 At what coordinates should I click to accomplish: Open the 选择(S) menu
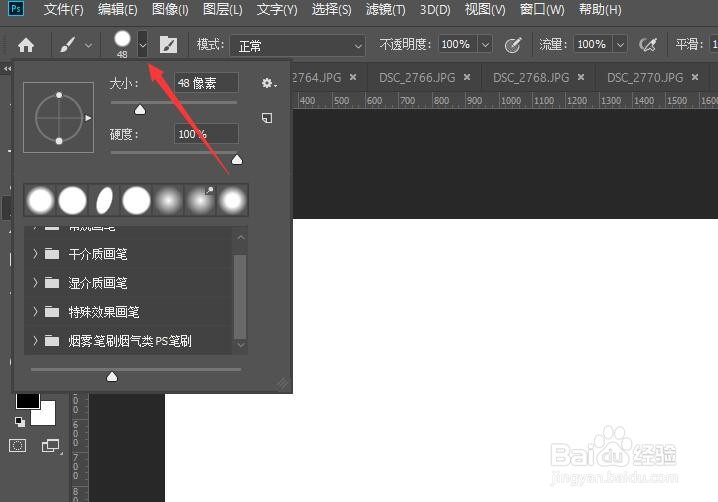tap(332, 10)
